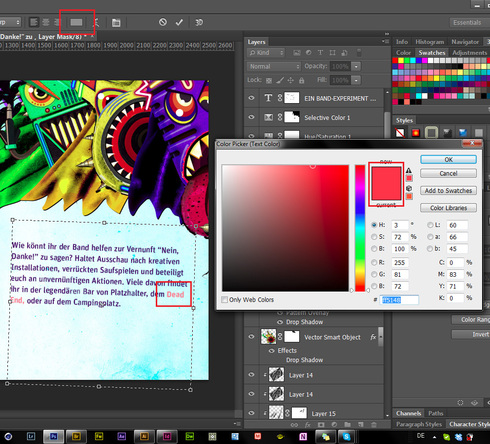490x444 pixels.
Task: Lock layer position icon
Action: click(291, 80)
